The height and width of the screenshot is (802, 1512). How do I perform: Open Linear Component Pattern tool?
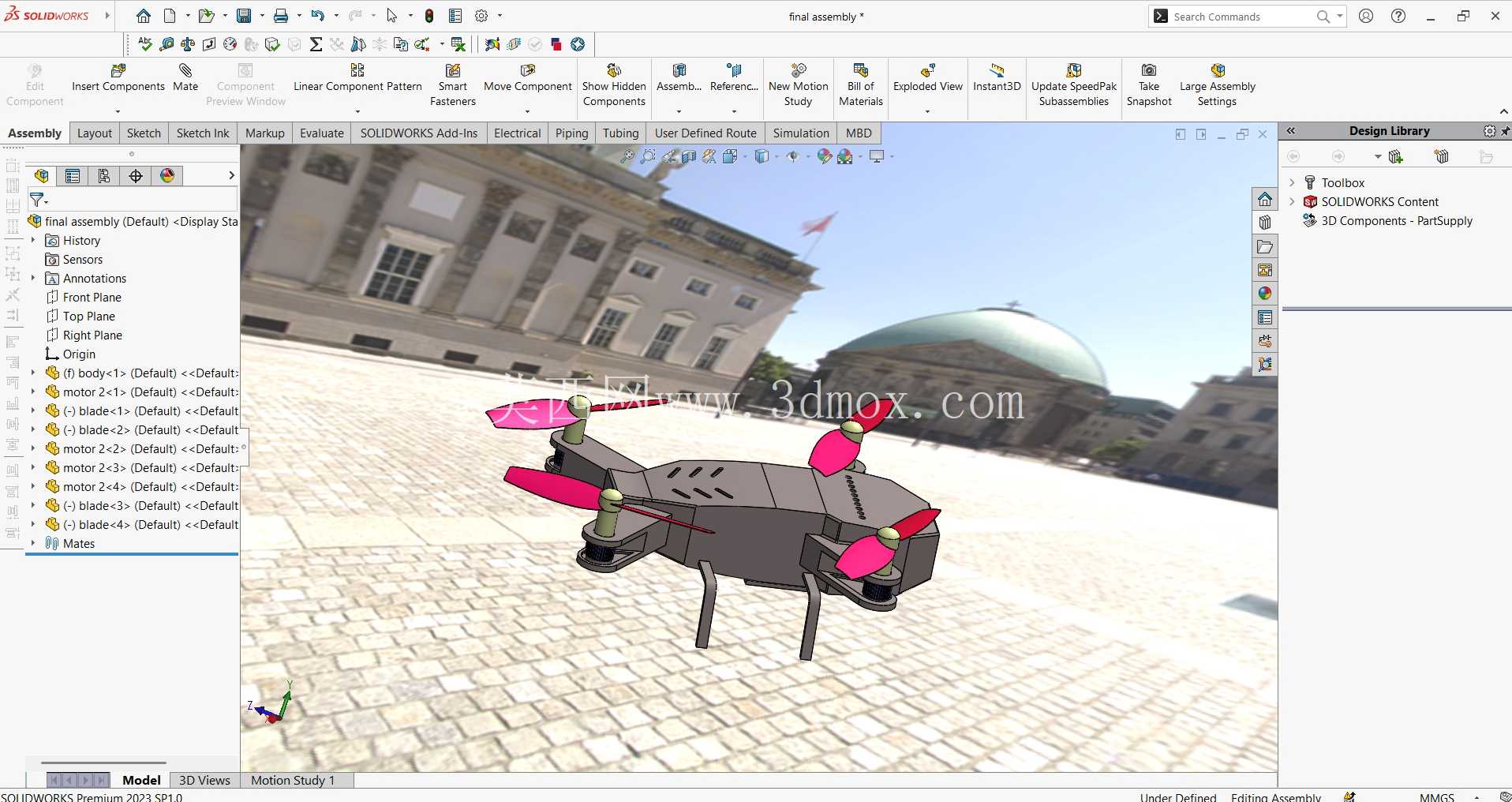[x=357, y=77]
